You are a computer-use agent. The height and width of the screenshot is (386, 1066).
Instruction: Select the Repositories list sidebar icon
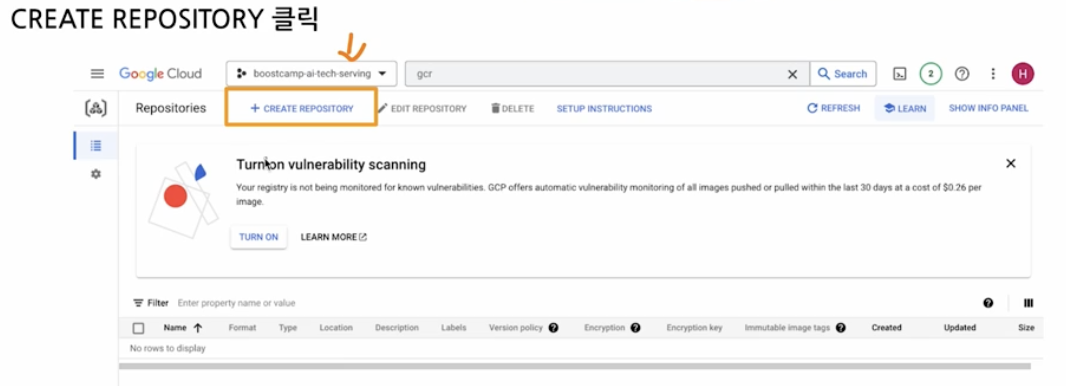tap(96, 145)
